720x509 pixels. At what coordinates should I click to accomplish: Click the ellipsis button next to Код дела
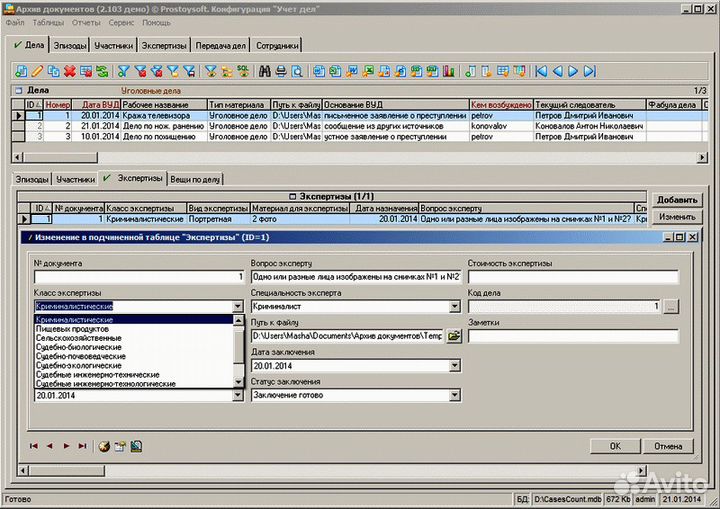pyautogui.click(x=671, y=306)
